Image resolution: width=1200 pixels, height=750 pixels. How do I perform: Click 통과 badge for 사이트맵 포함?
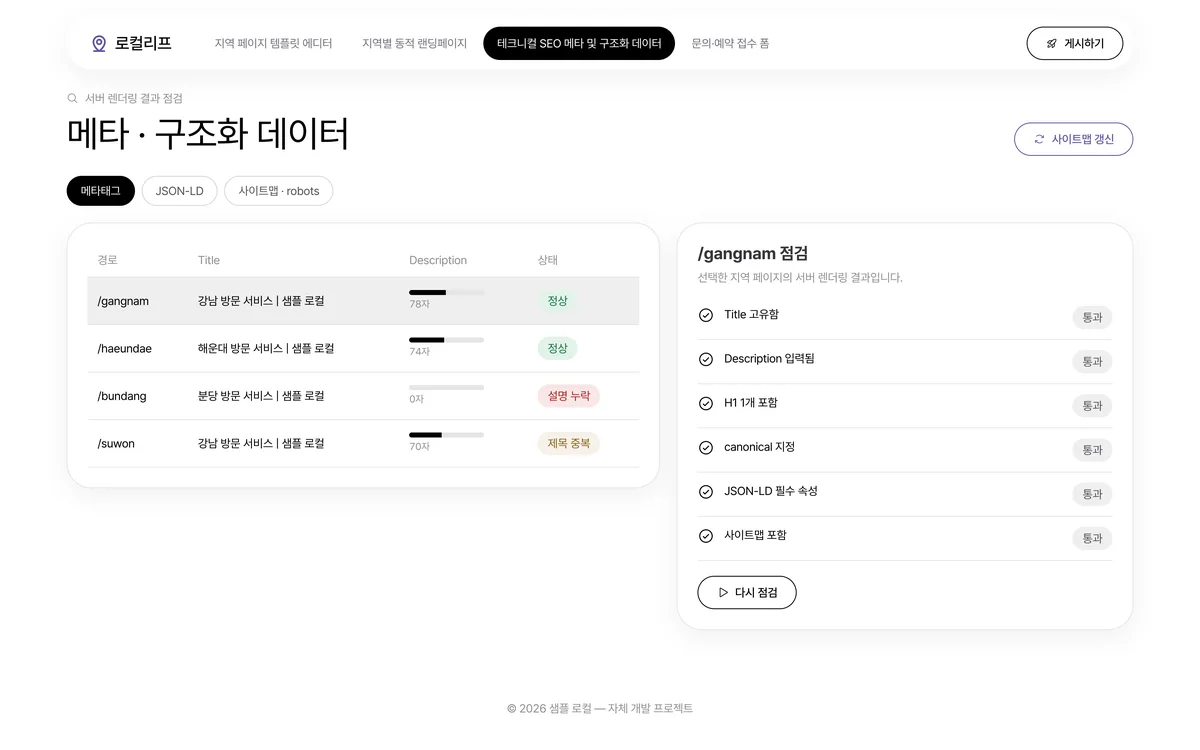point(1092,539)
